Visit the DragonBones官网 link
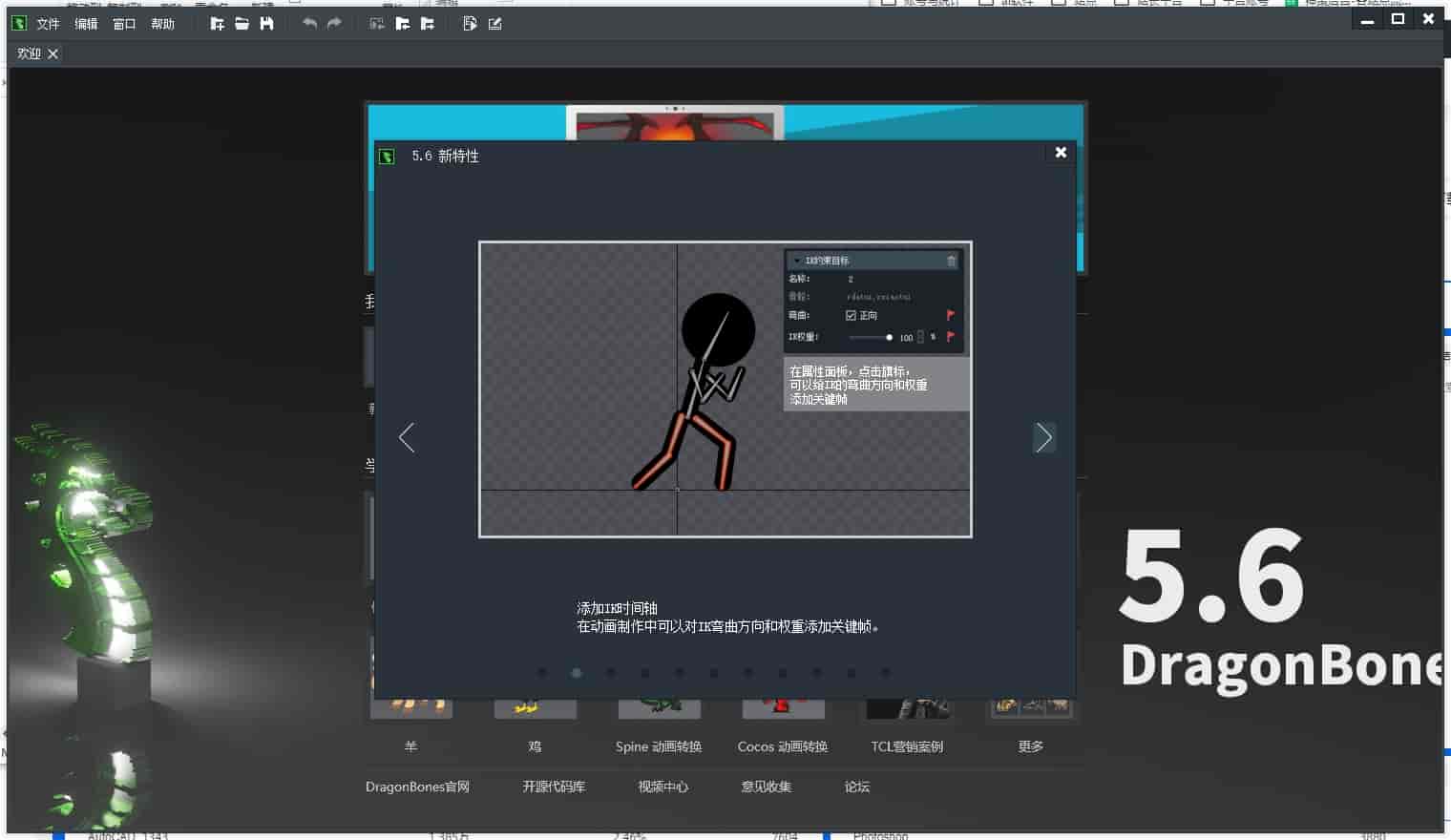This screenshot has width=1451, height=840. (x=417, y=786)
